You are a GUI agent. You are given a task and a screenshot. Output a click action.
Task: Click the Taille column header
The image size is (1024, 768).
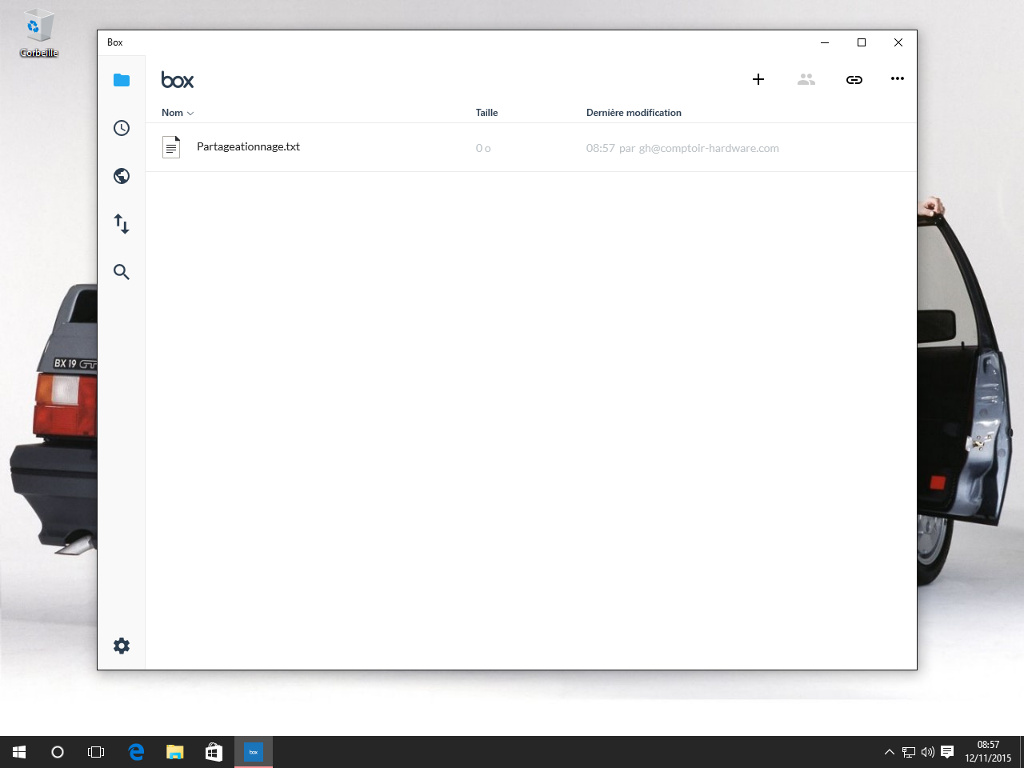[487, 113]
